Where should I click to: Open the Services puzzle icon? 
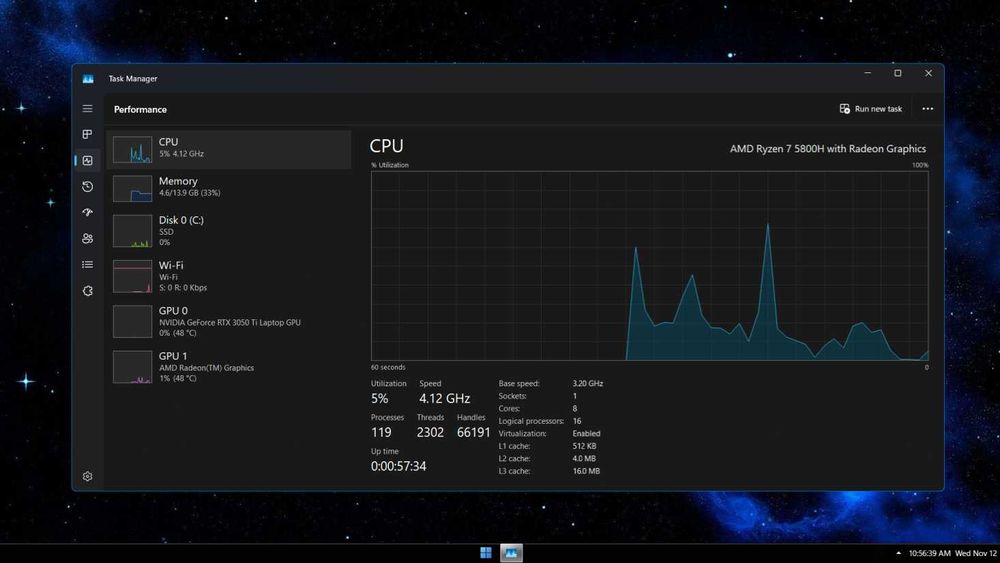pos(87,291)
